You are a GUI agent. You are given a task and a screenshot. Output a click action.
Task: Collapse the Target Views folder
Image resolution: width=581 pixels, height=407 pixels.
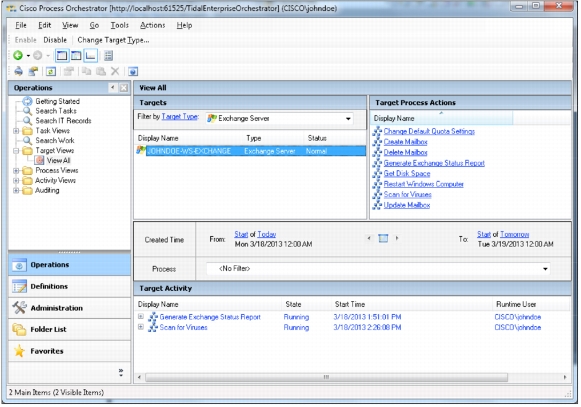coord(16,151)
